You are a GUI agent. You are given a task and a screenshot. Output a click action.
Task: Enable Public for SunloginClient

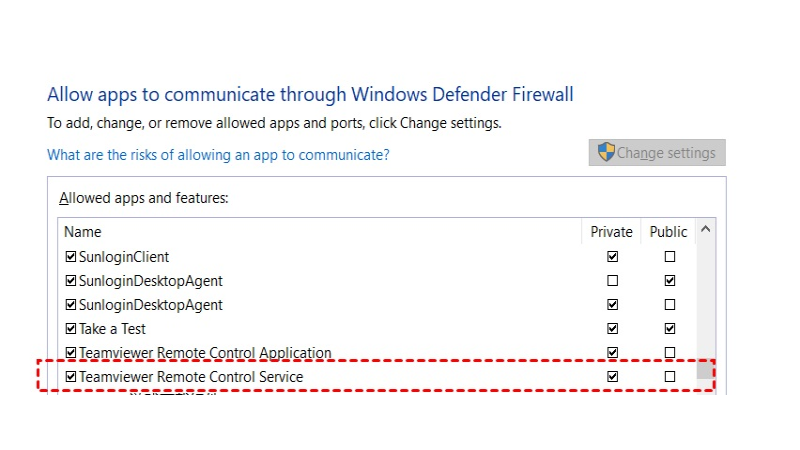click(x=670, y=256)
